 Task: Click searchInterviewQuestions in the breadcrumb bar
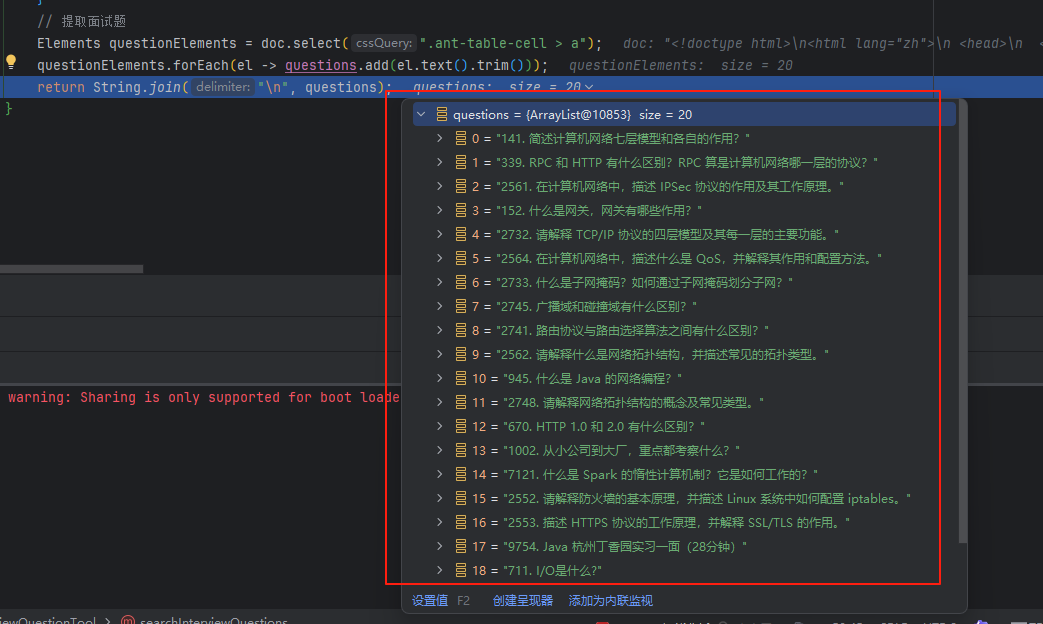214,621
